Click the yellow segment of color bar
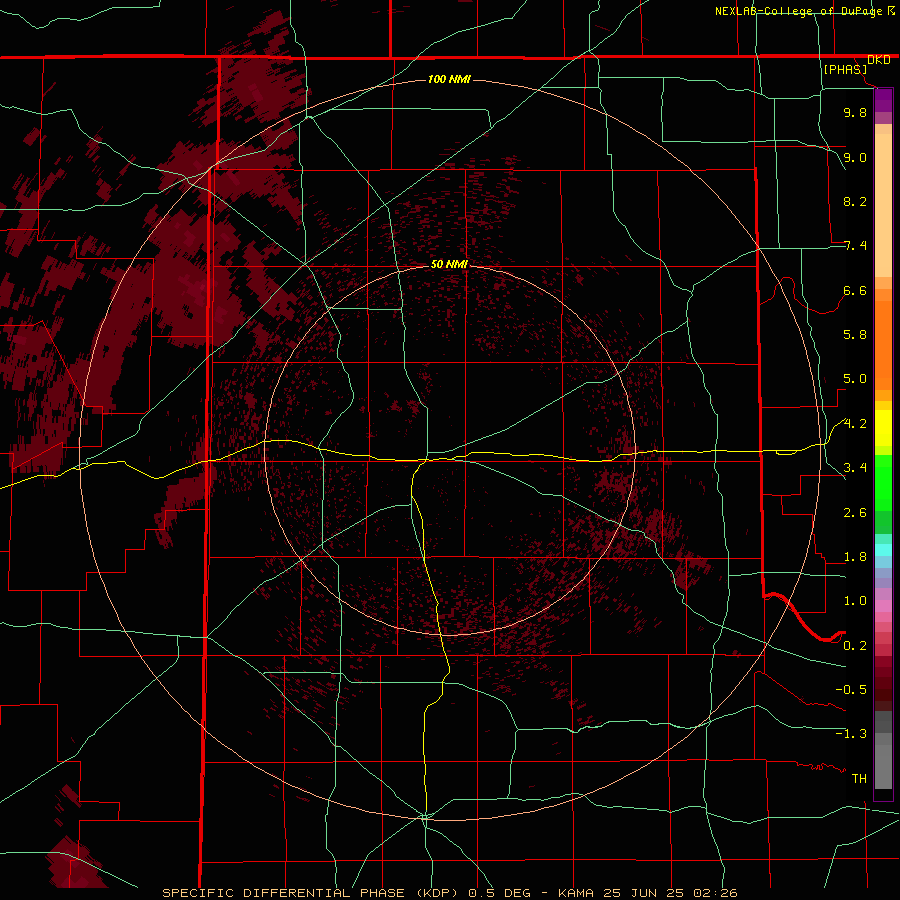900x900 pixels. click(883, 428)
